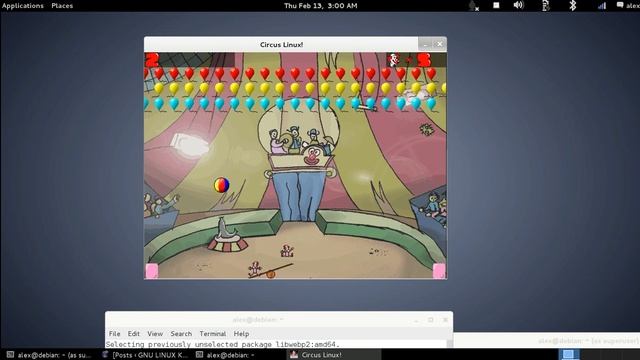This screenshot has height=360, width=640.
Task: Click the Bluetooth icon in top bar
Action: 573,5
